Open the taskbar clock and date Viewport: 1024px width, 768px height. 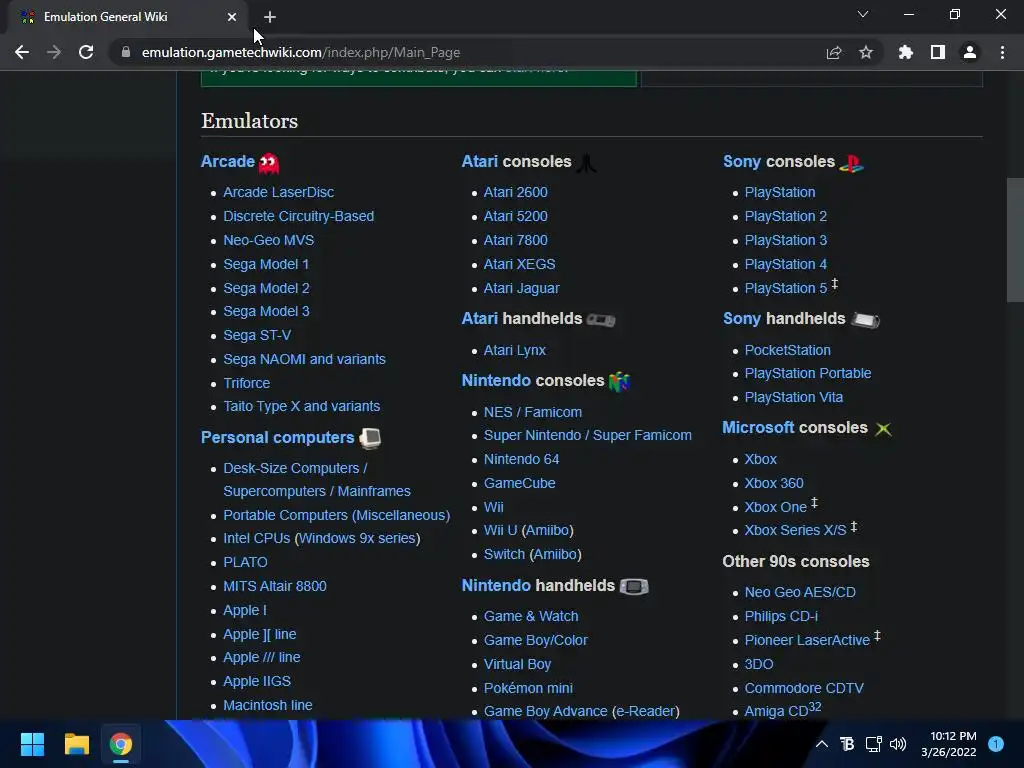point(949,744)
